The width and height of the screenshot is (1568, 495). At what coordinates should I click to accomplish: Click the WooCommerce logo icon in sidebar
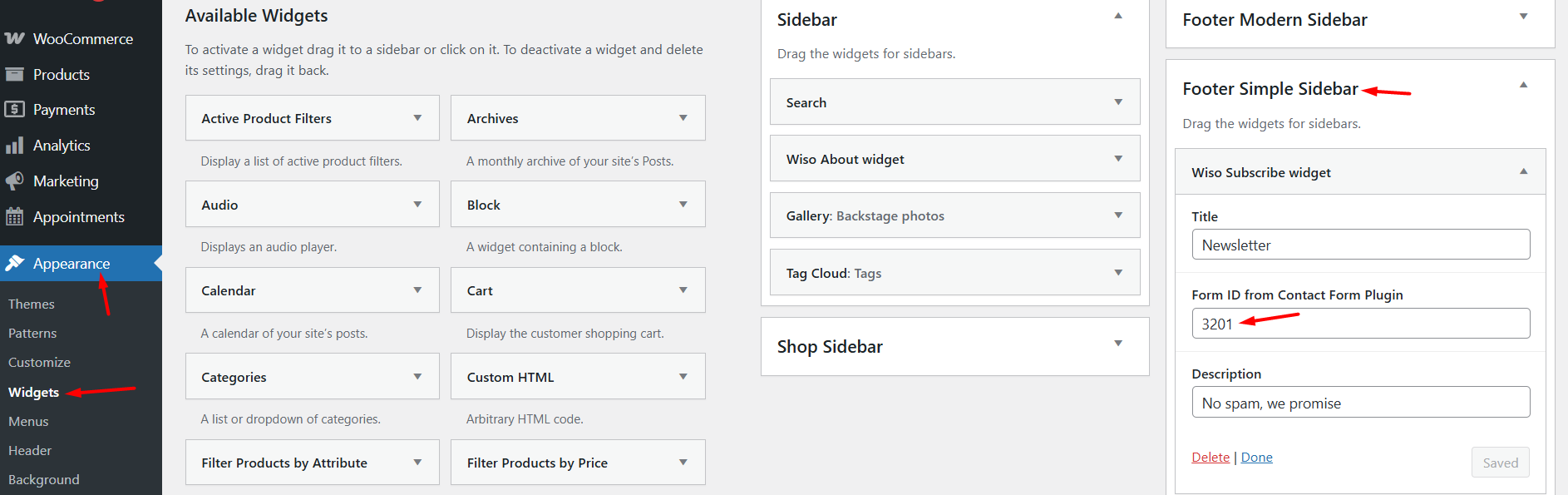coord(14,38)
